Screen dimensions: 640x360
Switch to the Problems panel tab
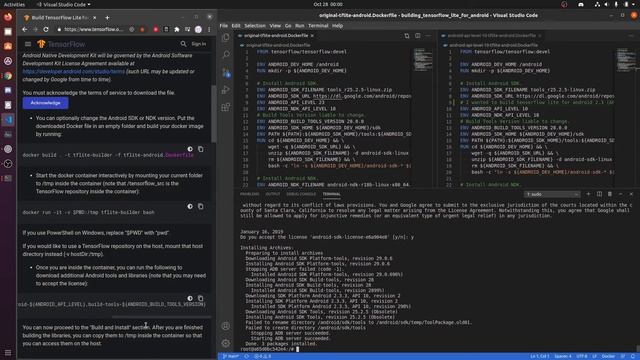pyautogui.click(x=249, y=194)
